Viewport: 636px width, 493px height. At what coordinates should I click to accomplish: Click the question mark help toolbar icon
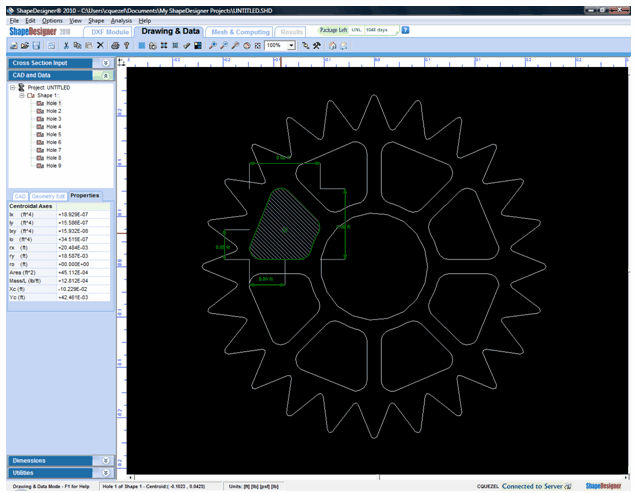tap(127, 46)
